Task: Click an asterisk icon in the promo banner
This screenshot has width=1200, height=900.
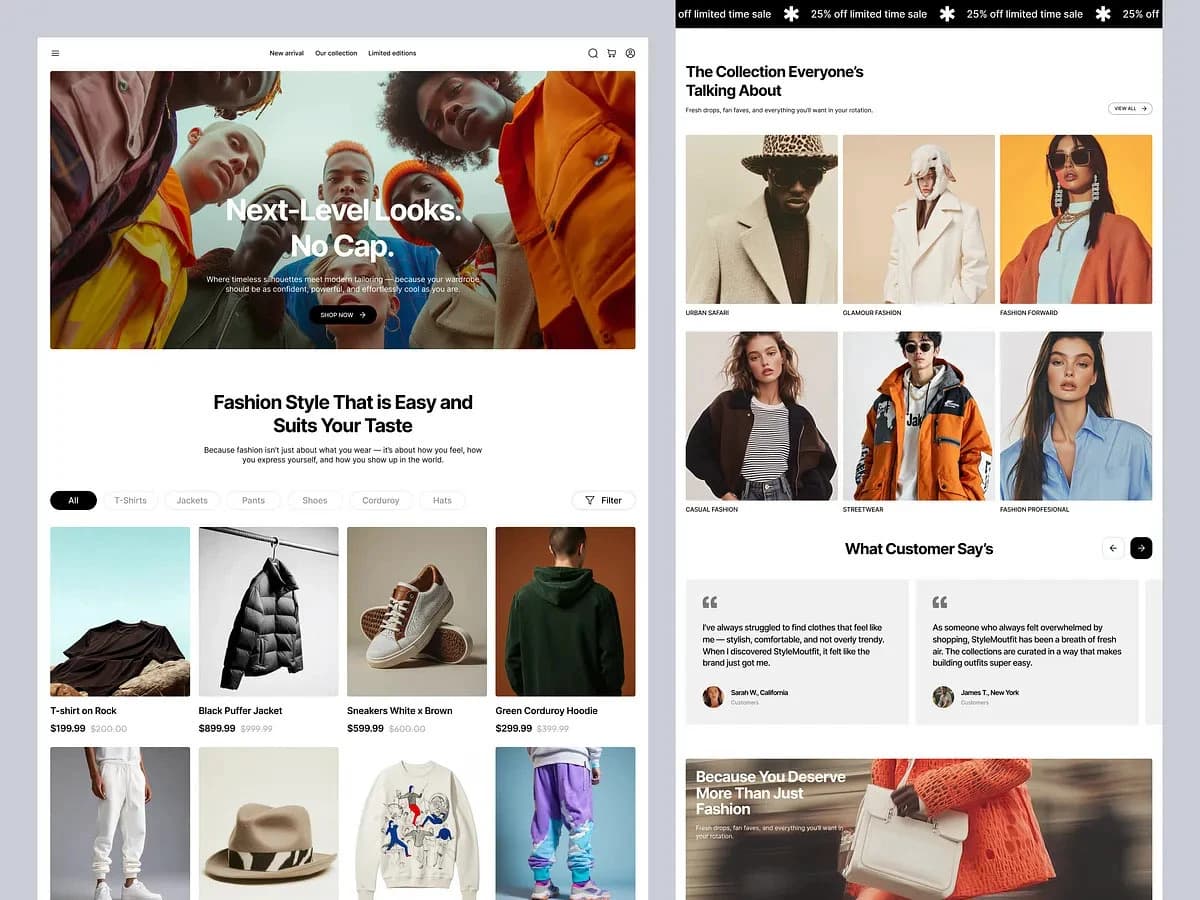Action: pyautogui.click(x=947, y=14)
